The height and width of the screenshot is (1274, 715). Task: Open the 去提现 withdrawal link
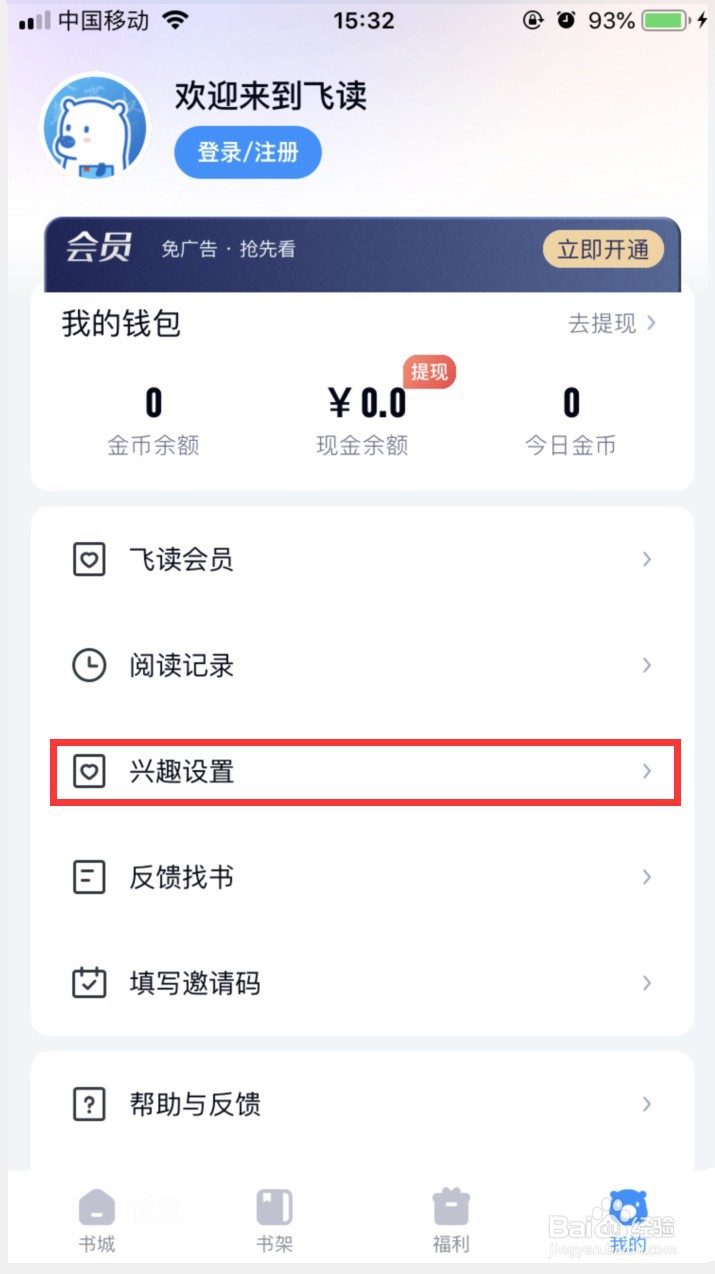[612, 323]
